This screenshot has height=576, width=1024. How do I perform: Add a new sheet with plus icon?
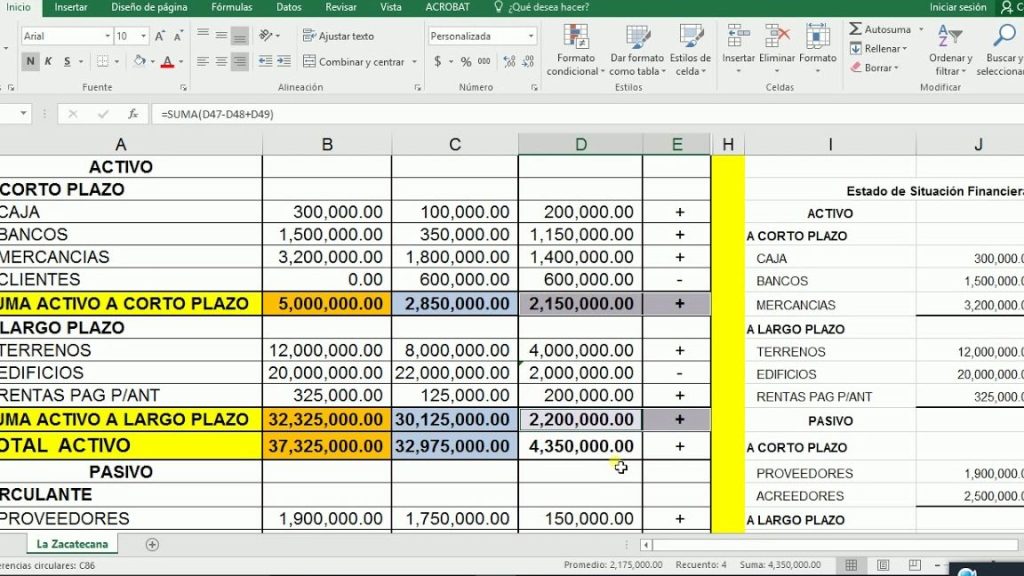point(152,544)
